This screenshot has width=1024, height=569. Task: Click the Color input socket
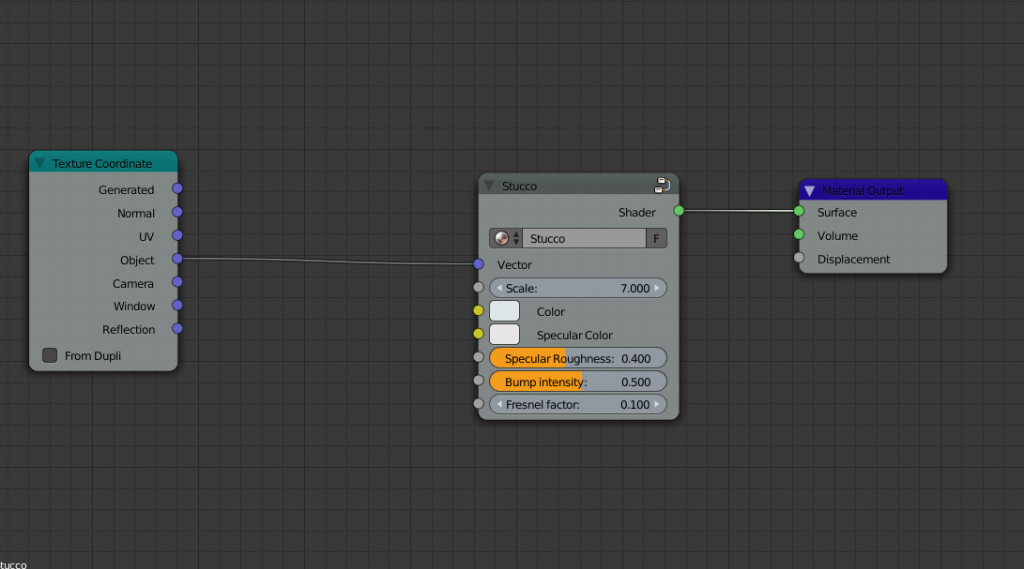click(x=479, y=311)
